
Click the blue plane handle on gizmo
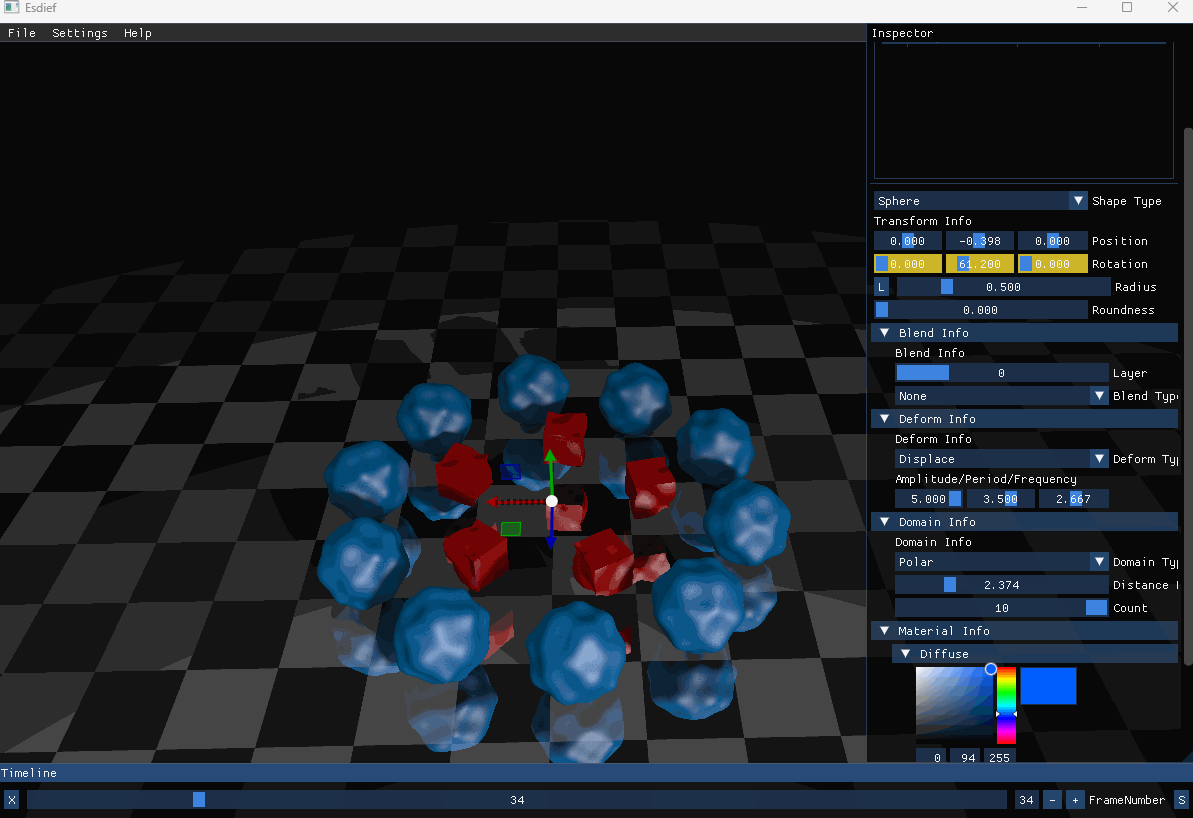510,471
